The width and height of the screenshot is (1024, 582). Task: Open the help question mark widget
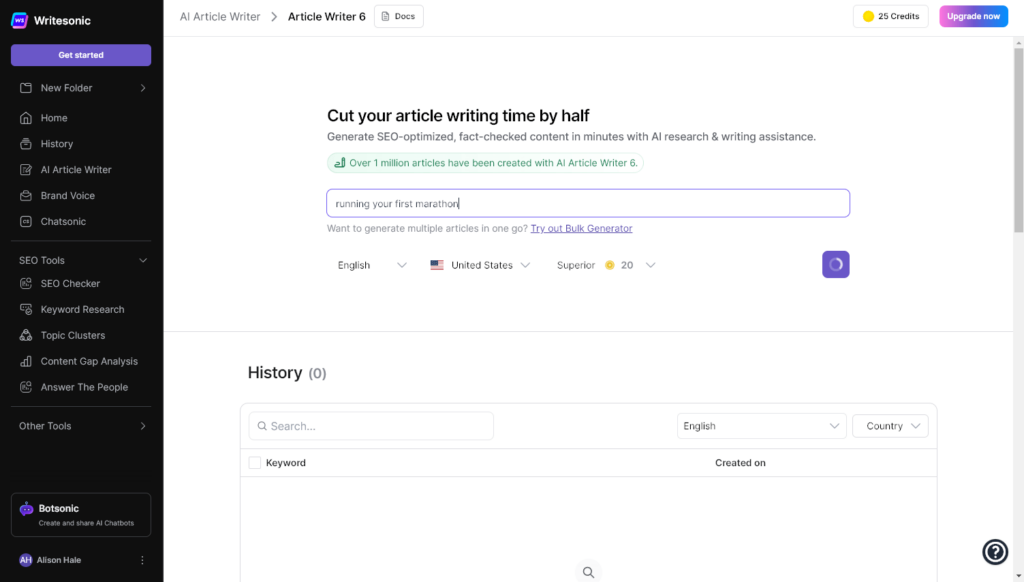pos(995,551)
